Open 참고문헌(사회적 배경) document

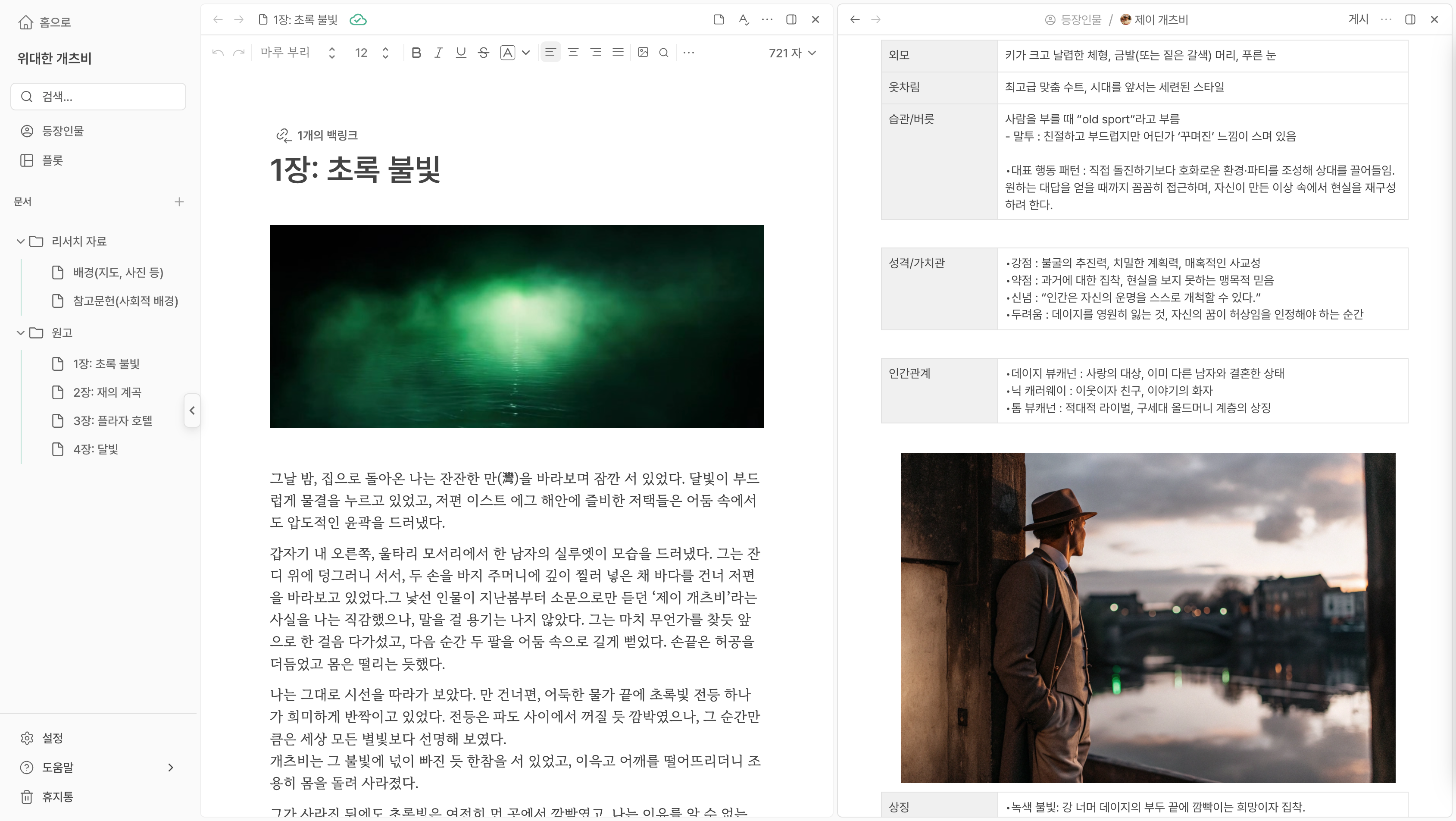[115, 301]
